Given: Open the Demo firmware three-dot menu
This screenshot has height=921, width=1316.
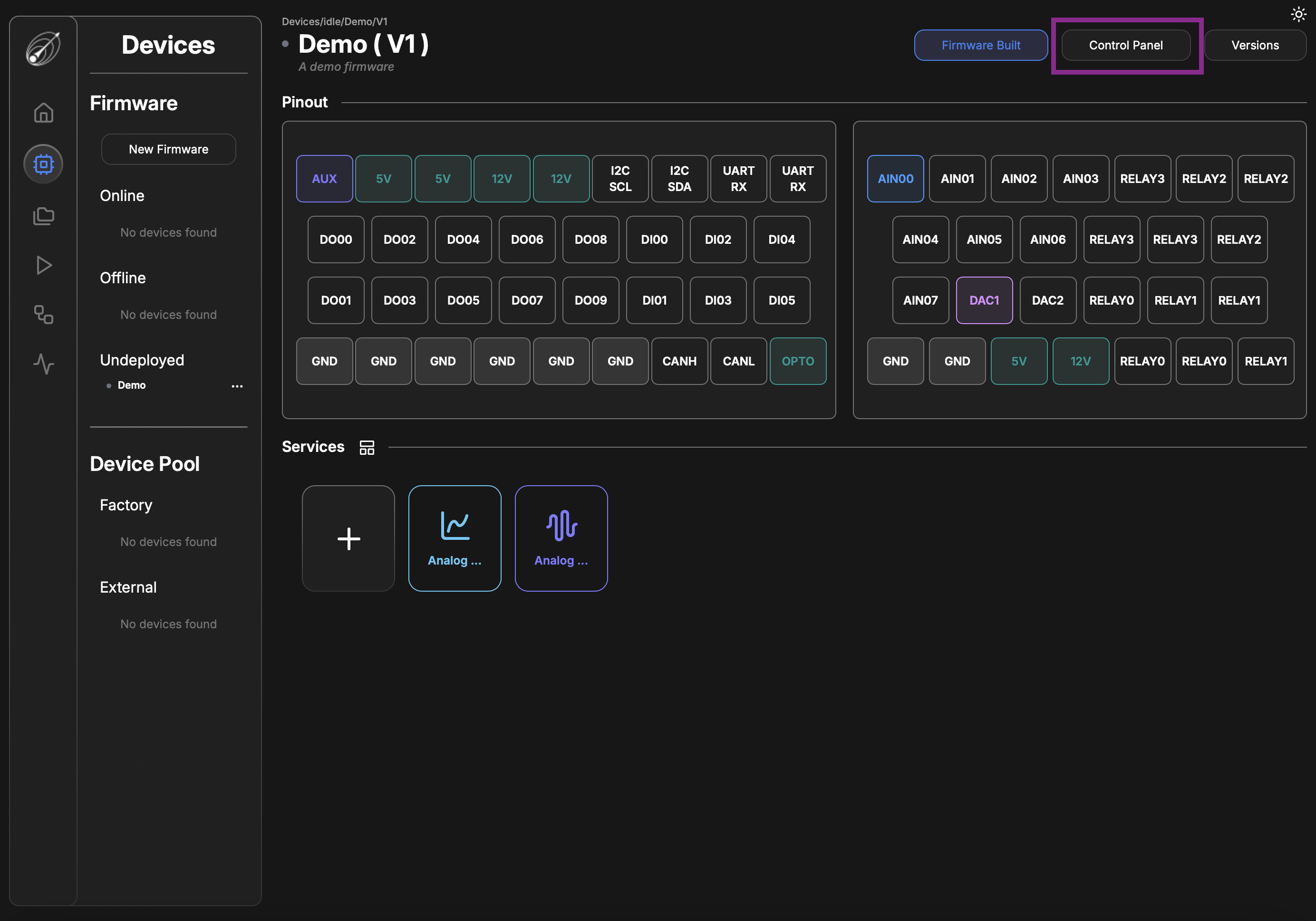Looking at the screenshot, I should [237, 386].
